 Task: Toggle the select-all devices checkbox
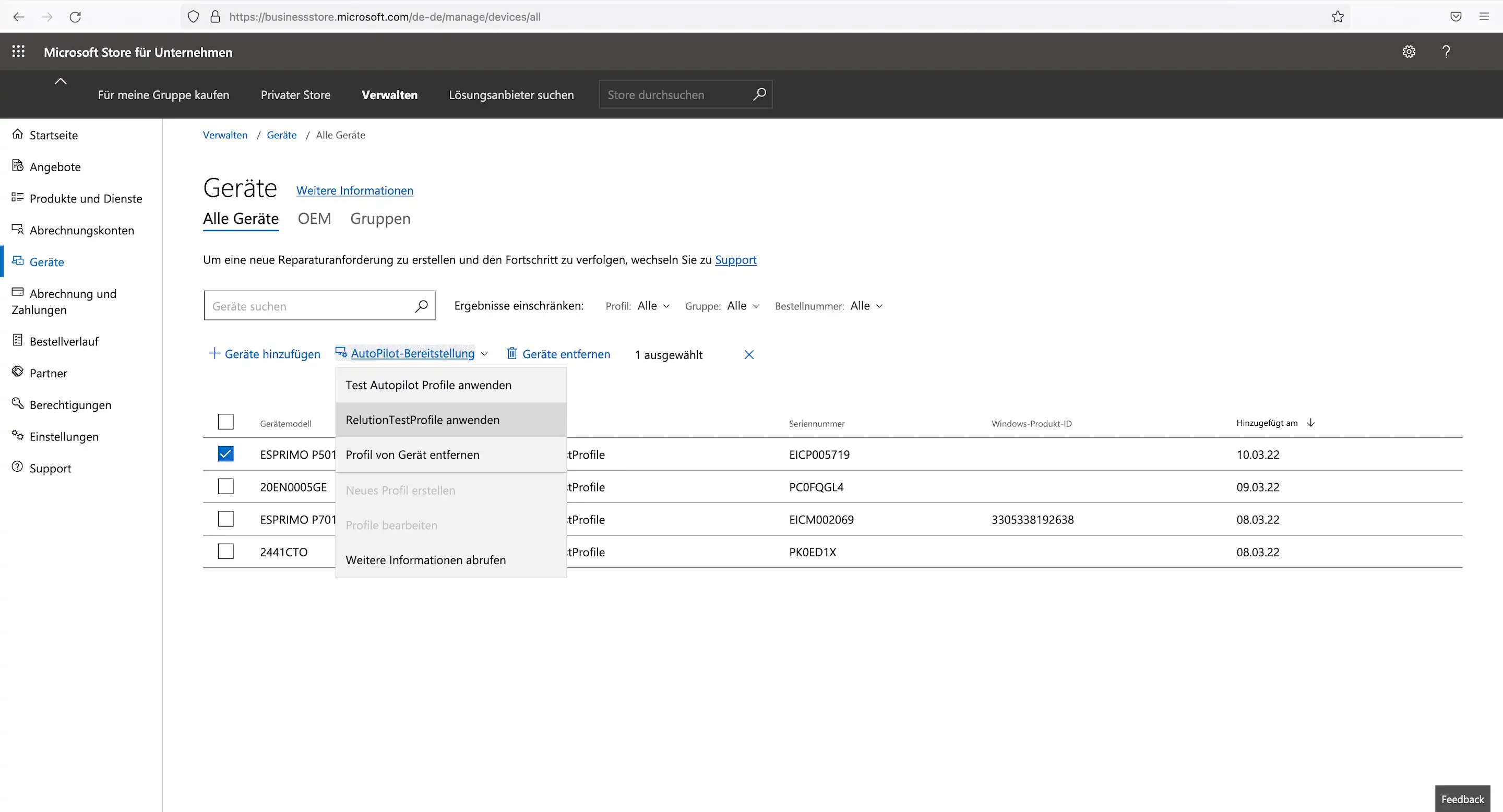coord(226,422)
